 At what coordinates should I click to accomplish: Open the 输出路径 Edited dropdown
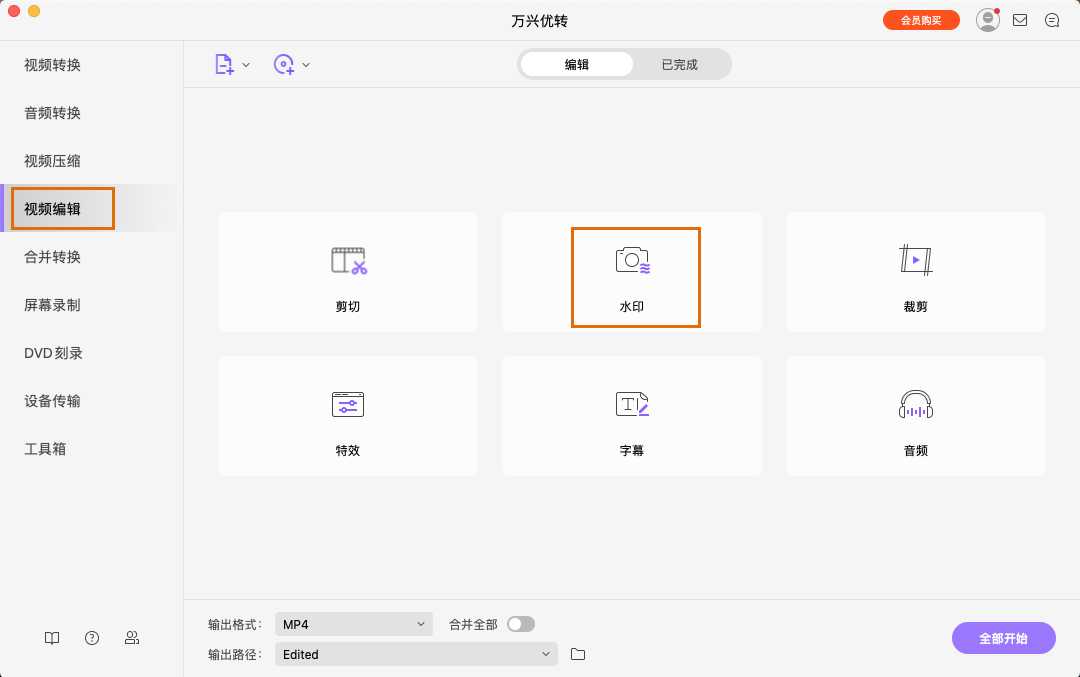pyautogui.click(x=416, y=654)
